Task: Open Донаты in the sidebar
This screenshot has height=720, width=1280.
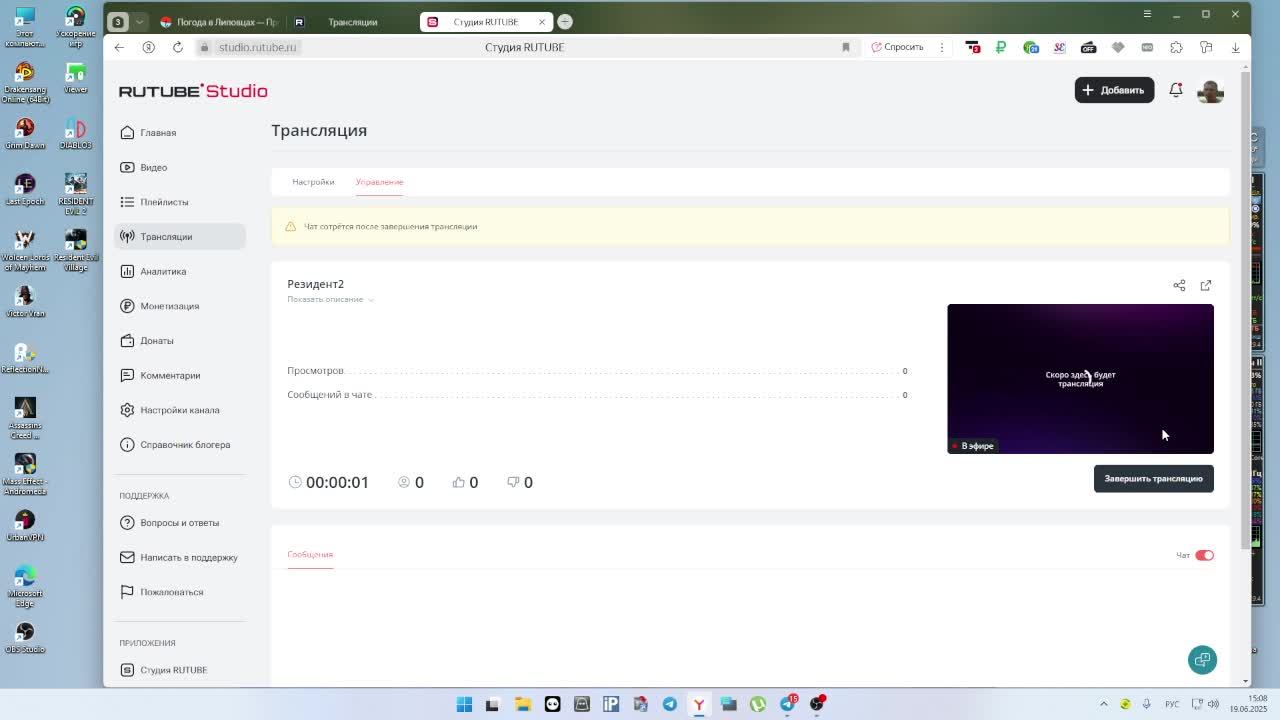Action: (x=179, y=341)
